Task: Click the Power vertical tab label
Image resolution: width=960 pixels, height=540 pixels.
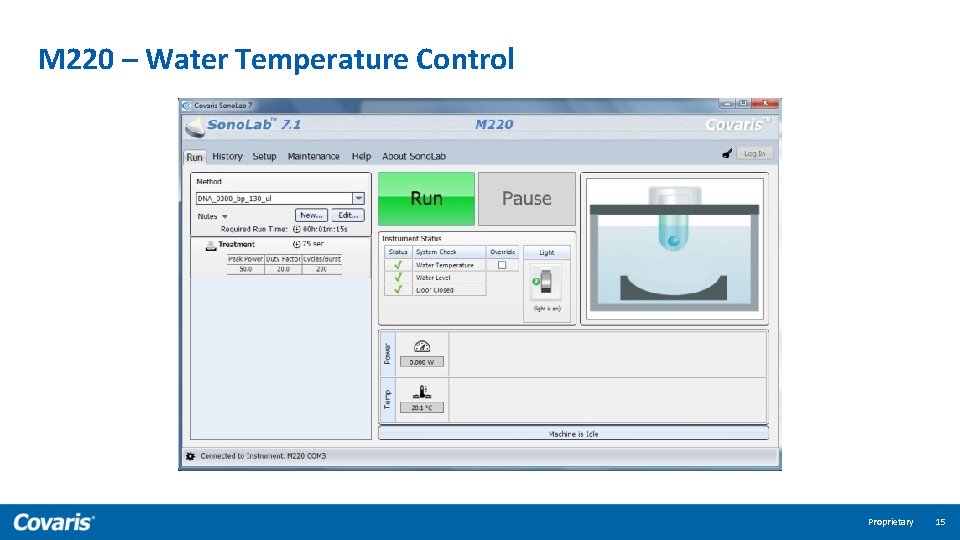Action: coord(388,354)
